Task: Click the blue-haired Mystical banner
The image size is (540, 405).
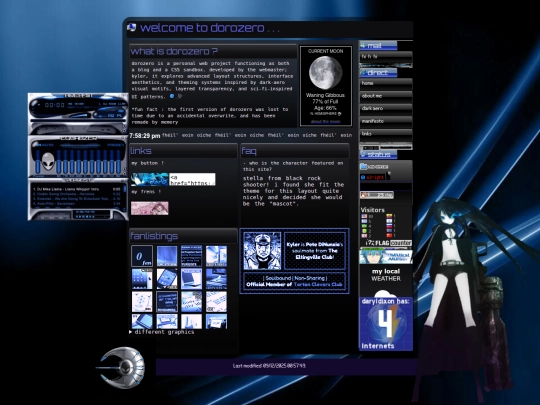Action: (385, 257)
